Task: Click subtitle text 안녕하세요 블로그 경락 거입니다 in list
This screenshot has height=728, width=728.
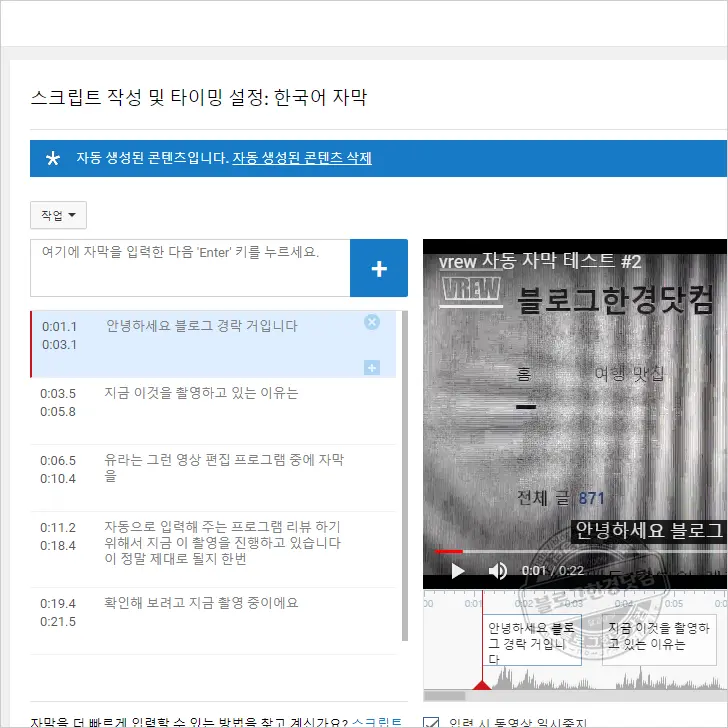Action: tap(202, 325)
